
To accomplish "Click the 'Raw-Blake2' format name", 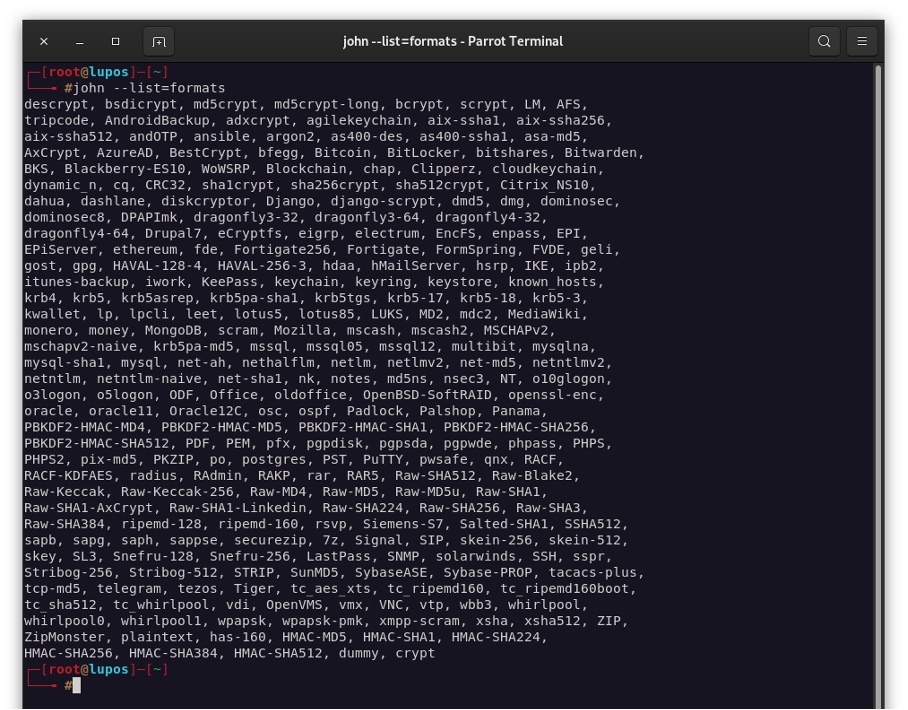I will coord(532,476).
